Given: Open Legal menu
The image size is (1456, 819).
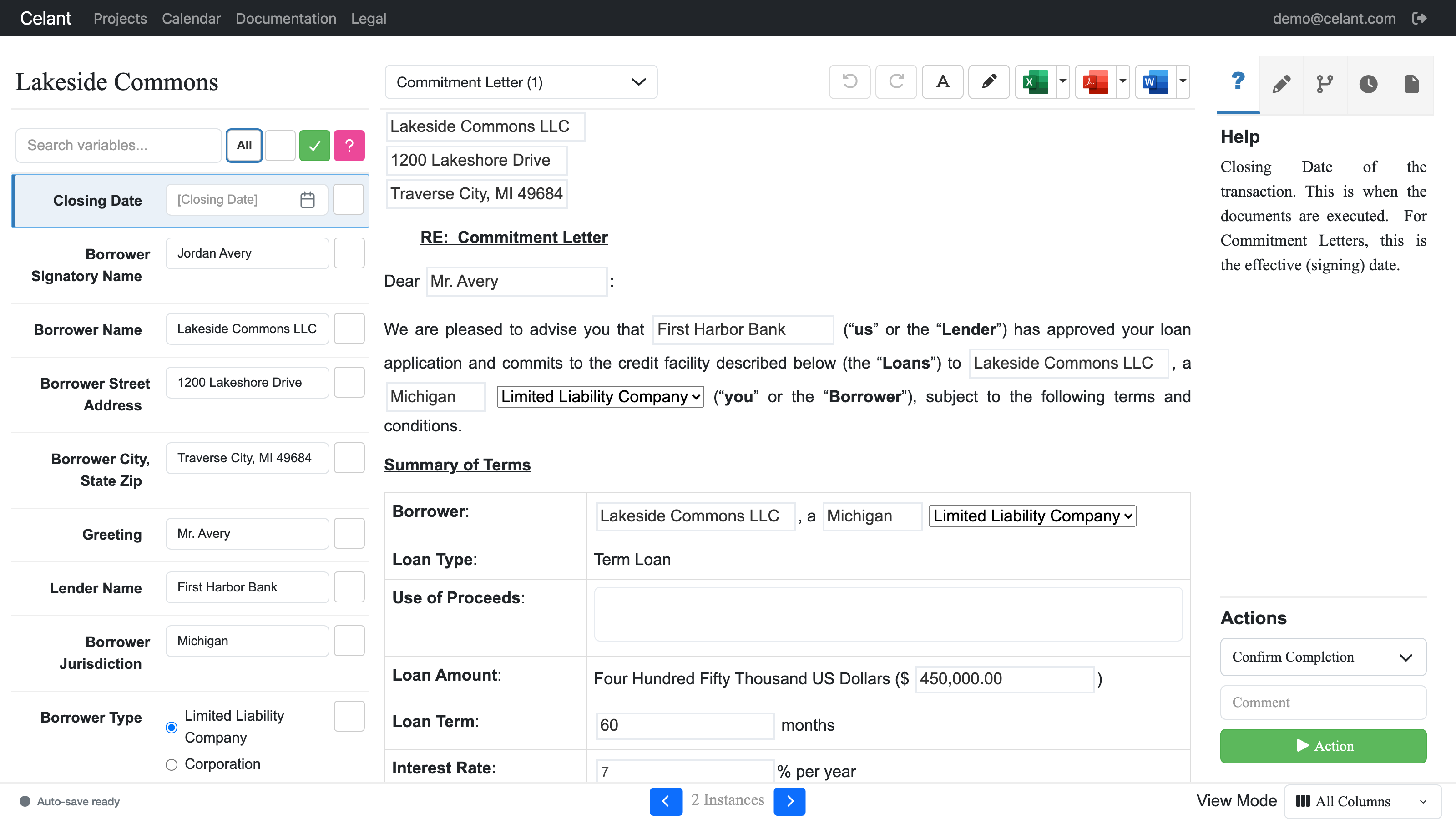Looking at the screenshot, I should tap(369, 18).
